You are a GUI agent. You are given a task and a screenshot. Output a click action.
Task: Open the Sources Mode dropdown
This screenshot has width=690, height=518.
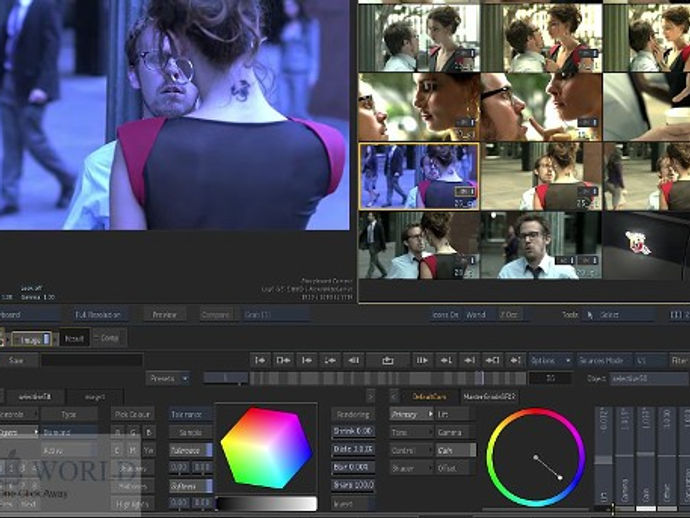pos(604,360)
